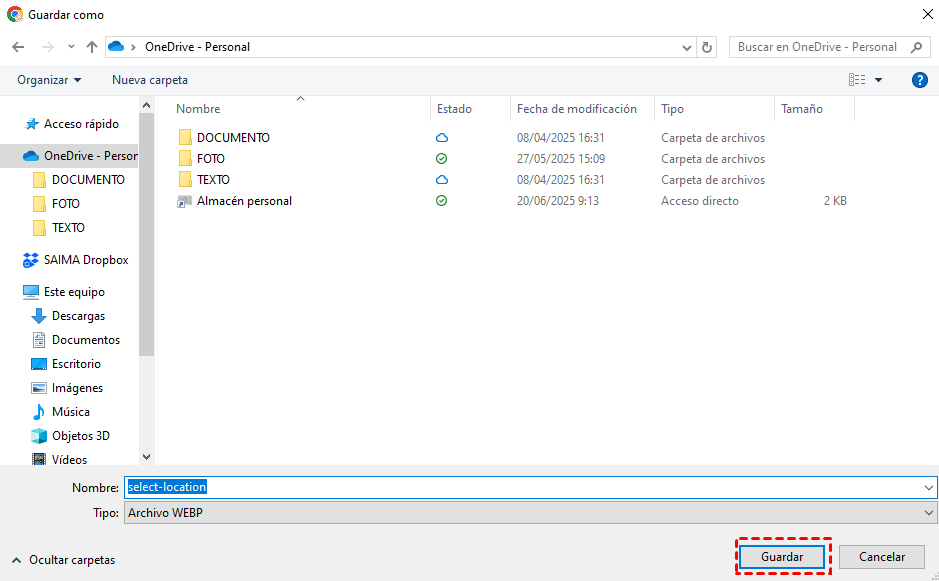Image resolution: width=939 pixels, height=581 pixels.
Task: Expand the address bar history dropdown
Action: tap(687, 47)
